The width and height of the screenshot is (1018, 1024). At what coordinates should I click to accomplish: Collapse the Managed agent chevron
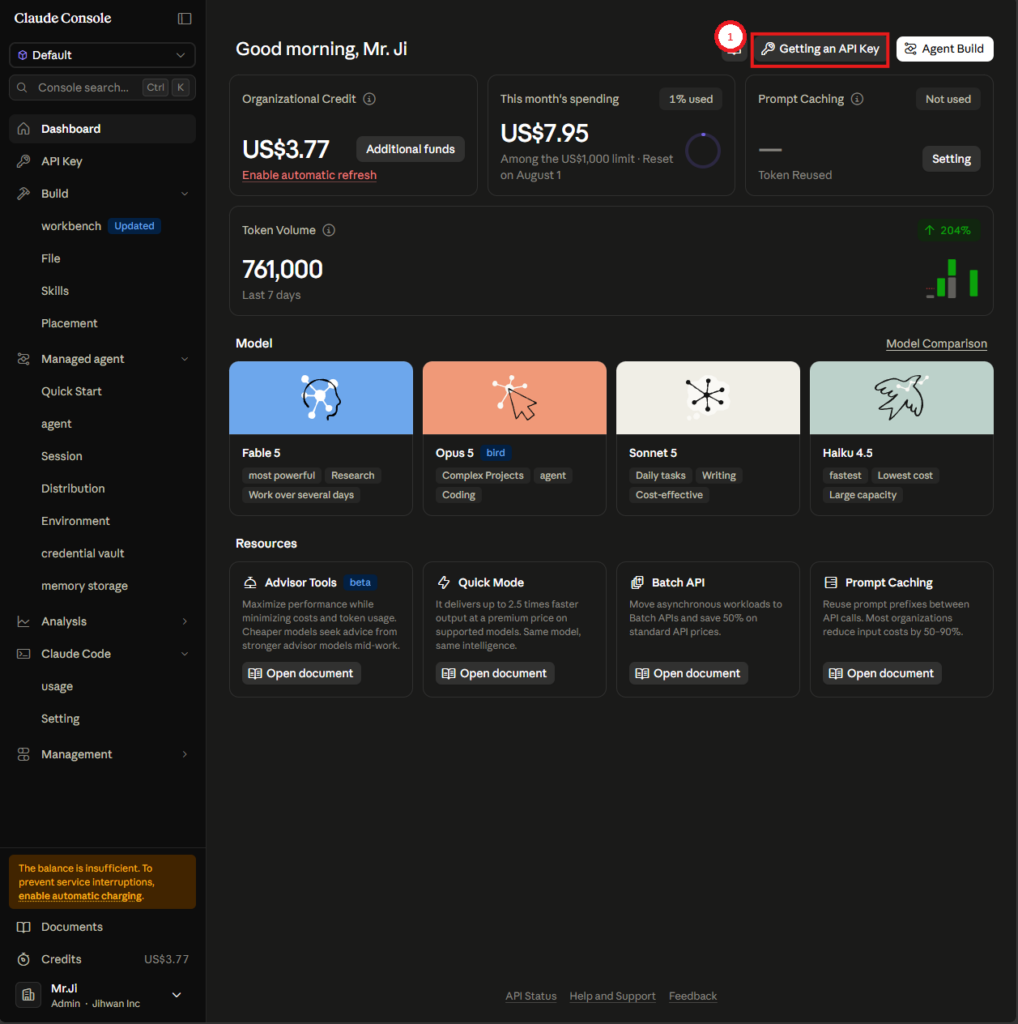coord(184,359)
